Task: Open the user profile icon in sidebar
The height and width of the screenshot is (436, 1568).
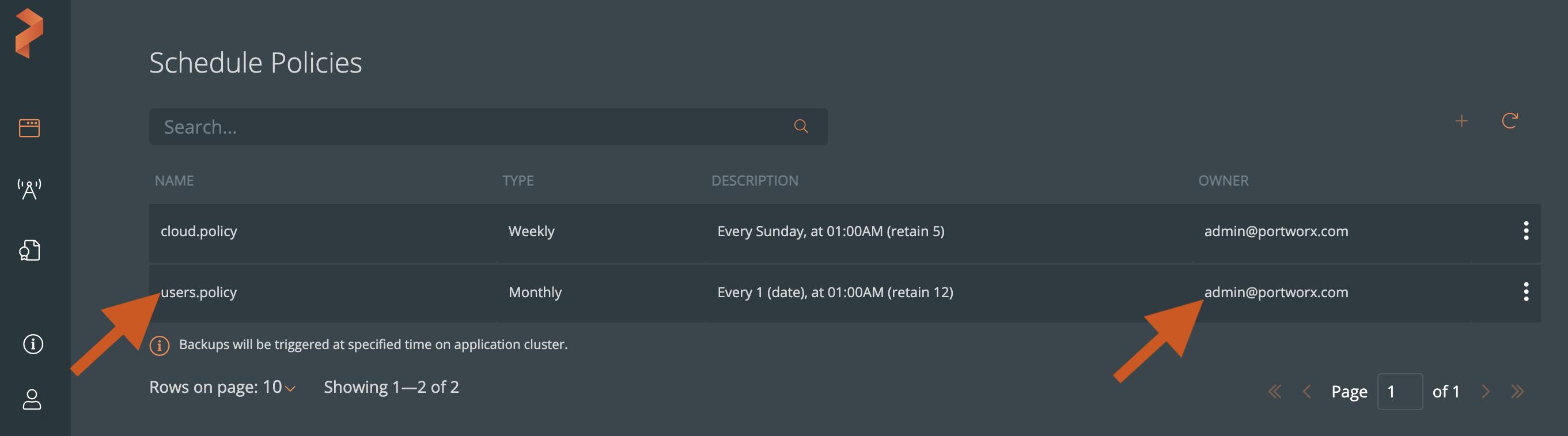Action: tap(32, 400)
